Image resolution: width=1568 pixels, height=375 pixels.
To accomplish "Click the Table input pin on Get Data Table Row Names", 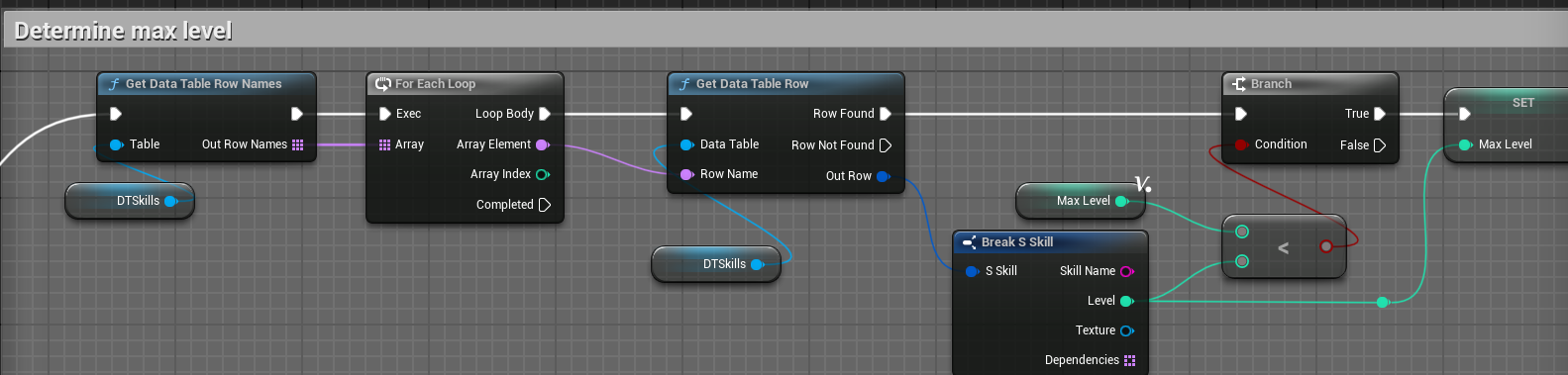I will [116, 144].
